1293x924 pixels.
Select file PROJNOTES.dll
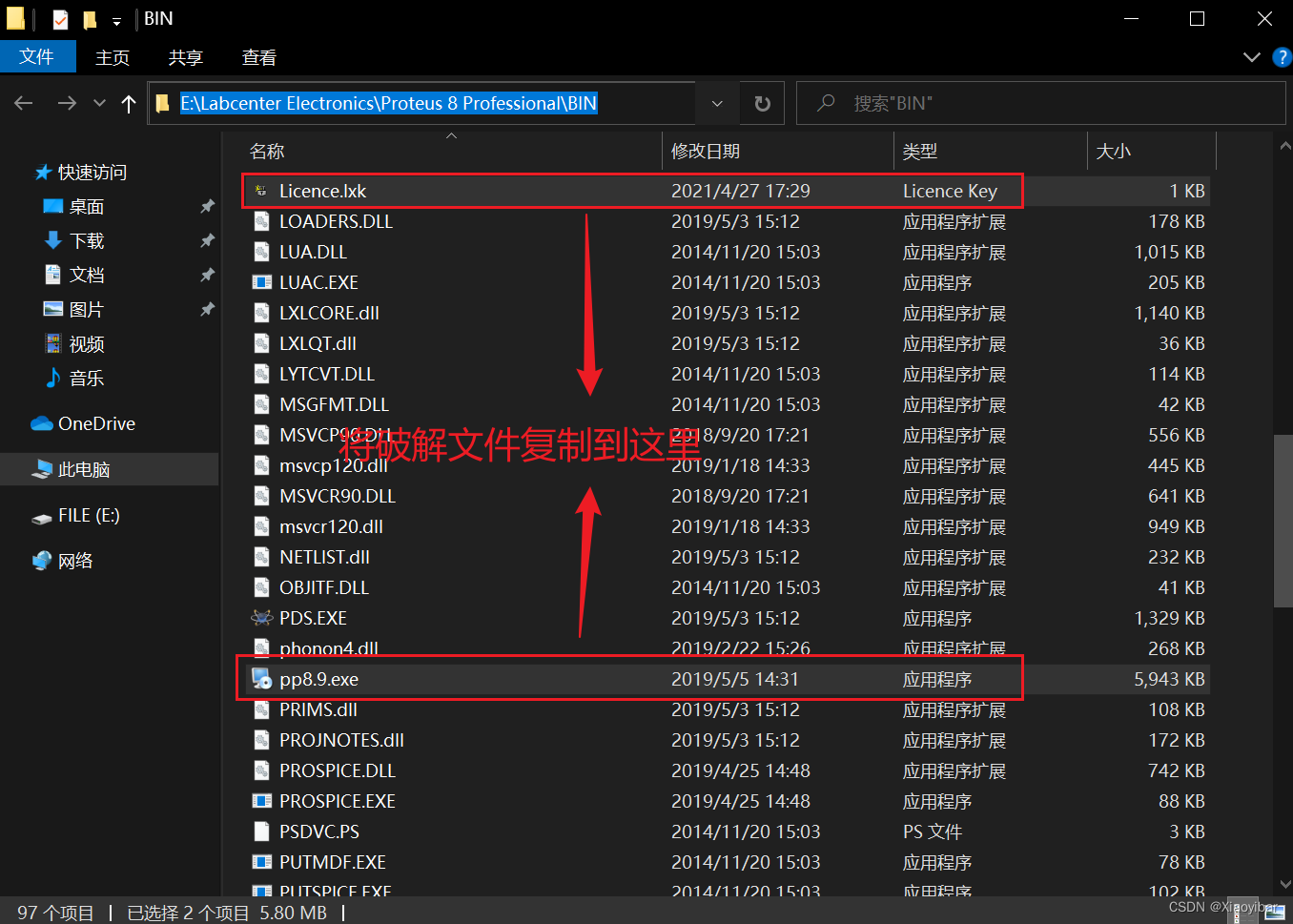[x=341, y=740]
